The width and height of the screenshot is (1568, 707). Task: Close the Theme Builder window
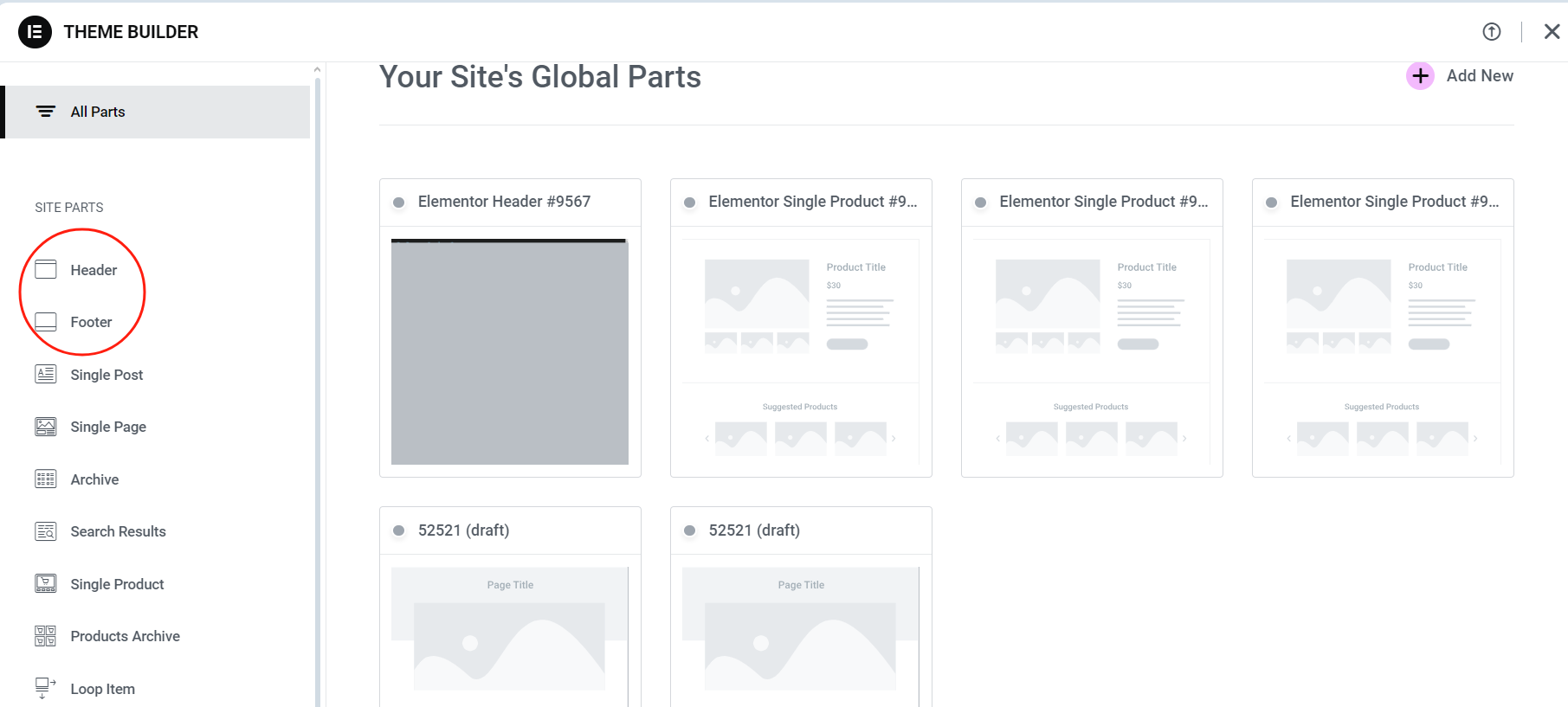1552,32
